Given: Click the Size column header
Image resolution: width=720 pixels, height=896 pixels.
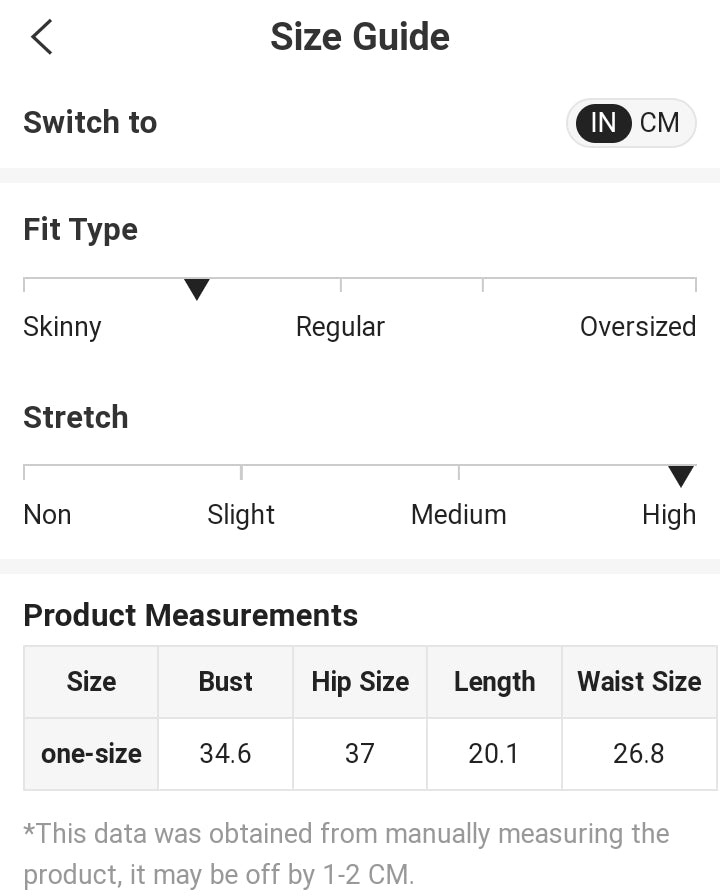Looking at the screenshot, I should click(91, 682).
